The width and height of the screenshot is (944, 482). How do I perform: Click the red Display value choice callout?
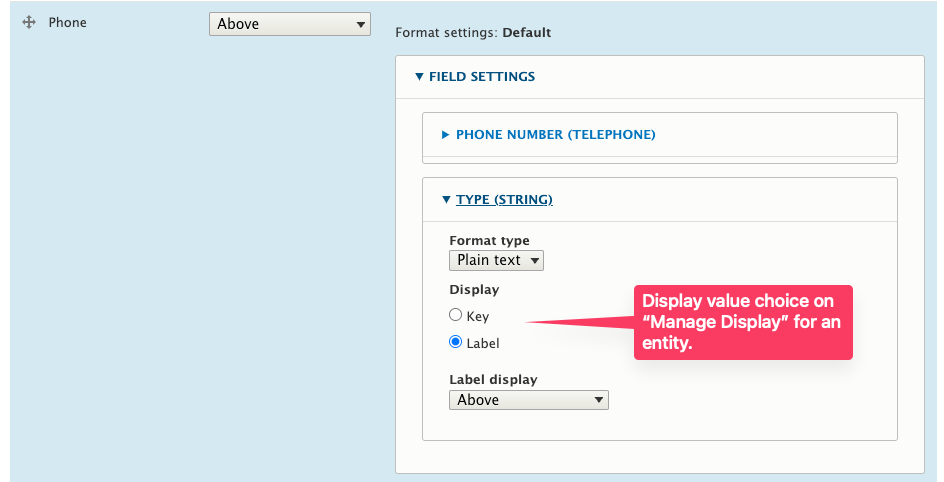743,322
